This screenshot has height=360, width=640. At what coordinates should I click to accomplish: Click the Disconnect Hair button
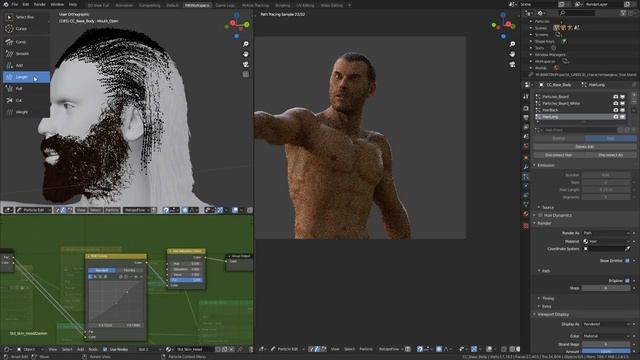tap(559, 155)
